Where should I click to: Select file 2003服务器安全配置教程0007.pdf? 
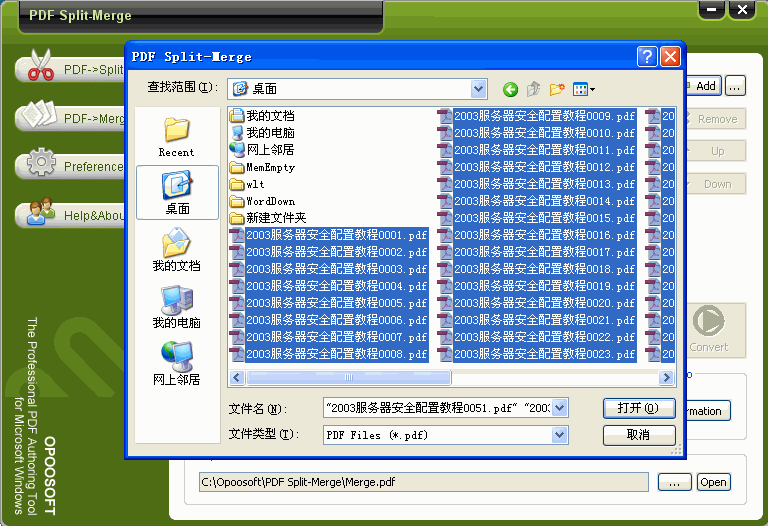click(x=329, y=337)
